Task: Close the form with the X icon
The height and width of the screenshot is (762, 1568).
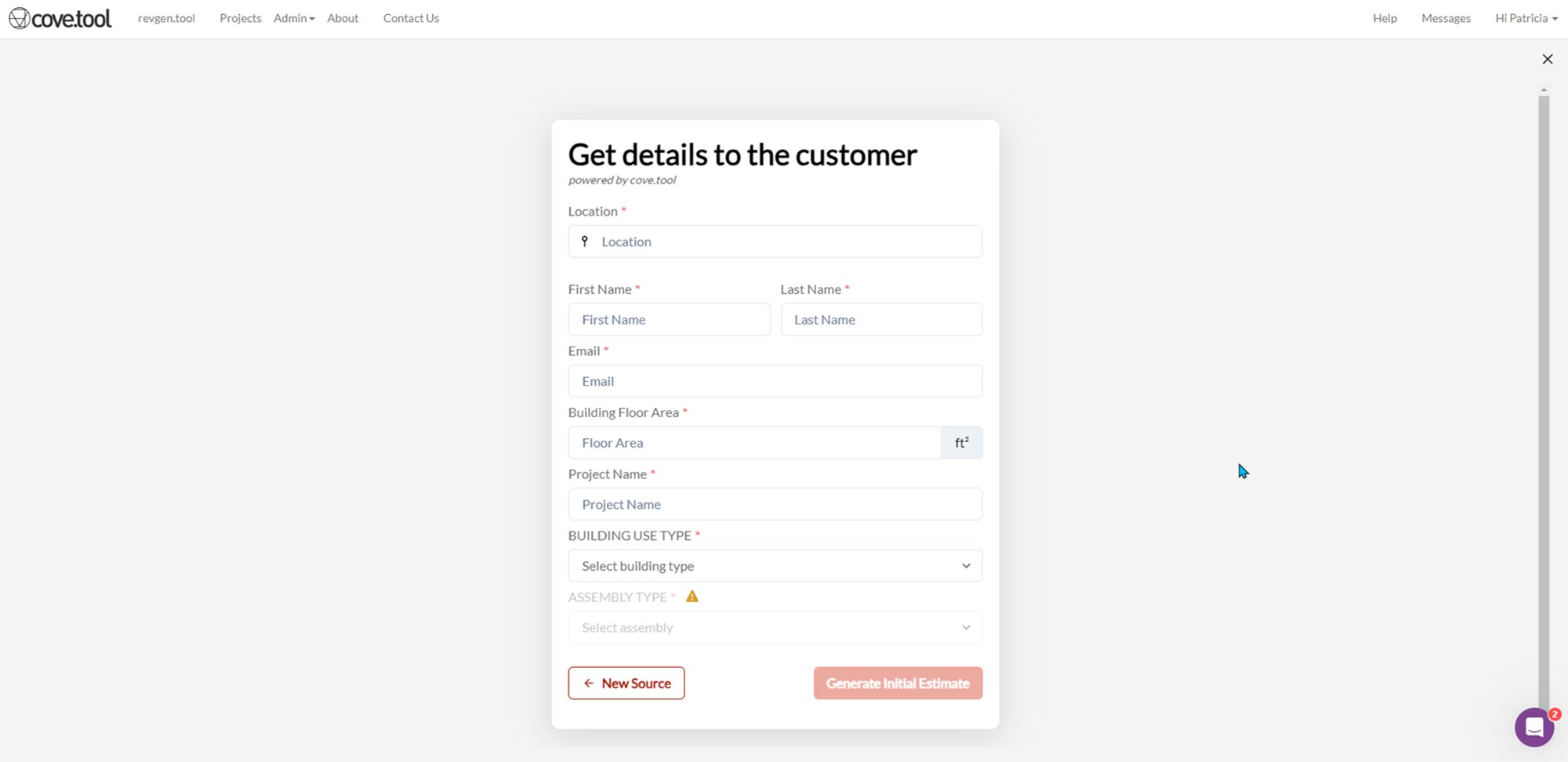Action: coord(1547,59)
